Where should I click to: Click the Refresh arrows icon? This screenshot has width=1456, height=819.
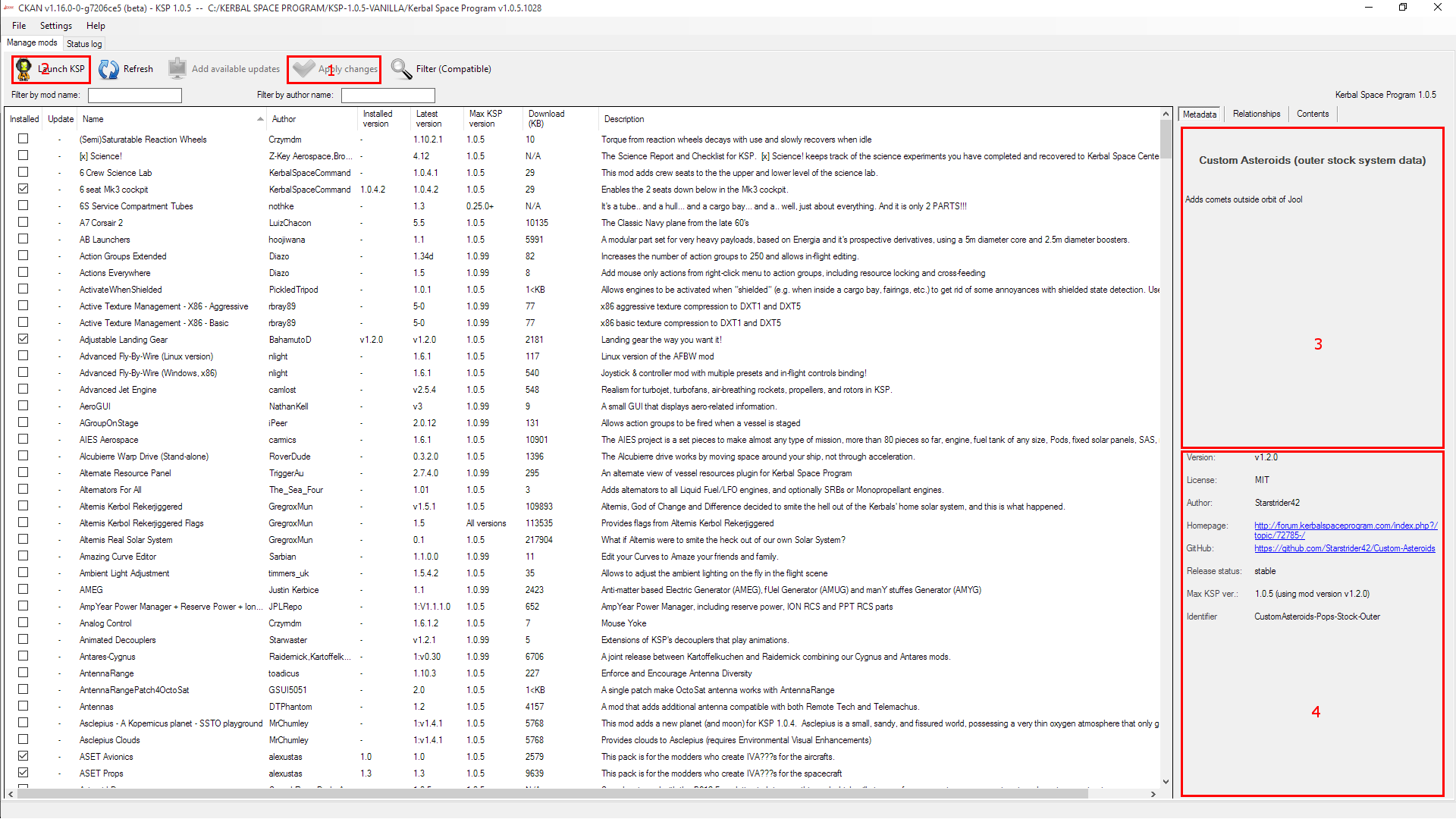pos(108,69)
